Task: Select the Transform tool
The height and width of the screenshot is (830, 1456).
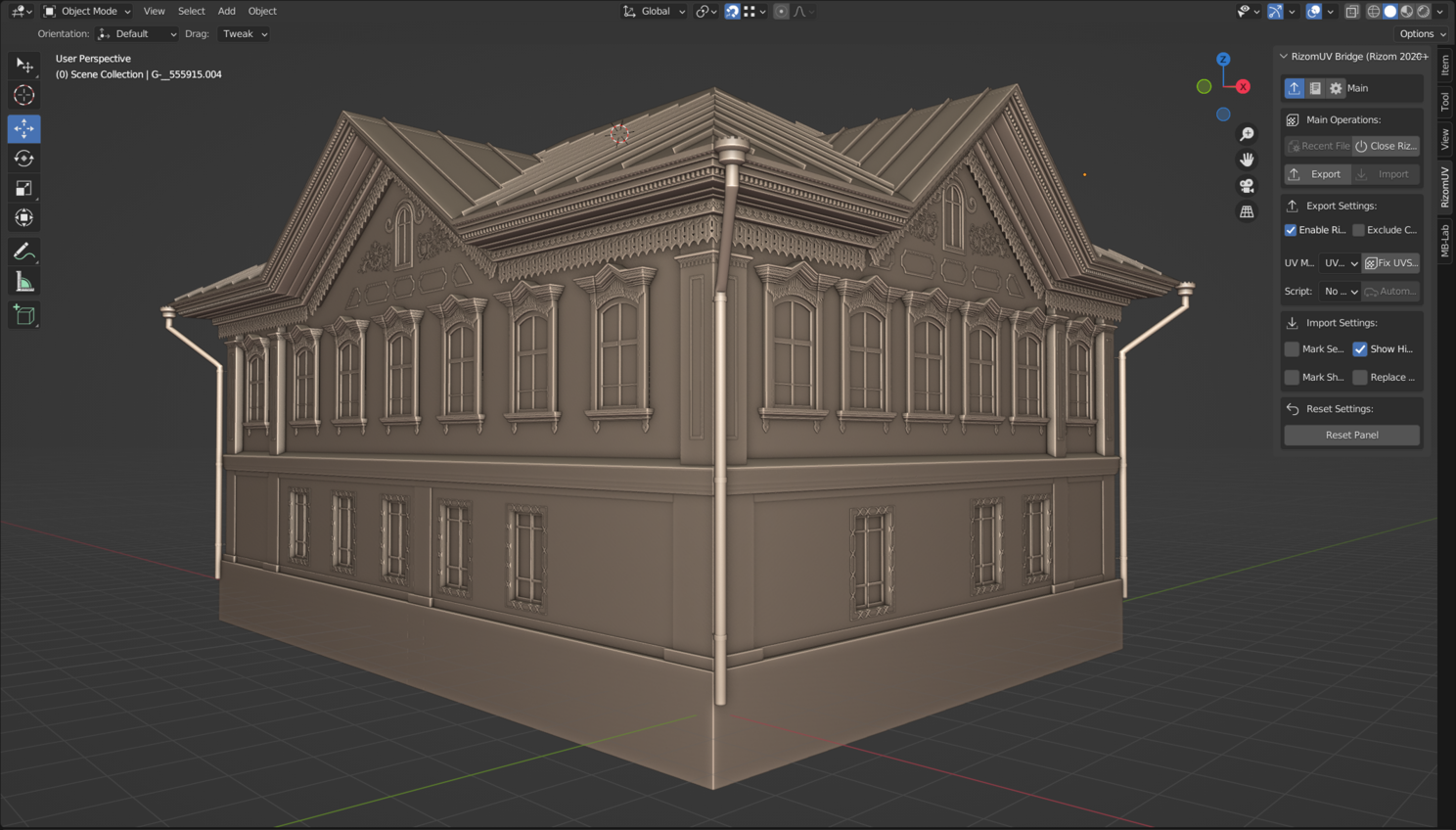Action: (24, 218)
